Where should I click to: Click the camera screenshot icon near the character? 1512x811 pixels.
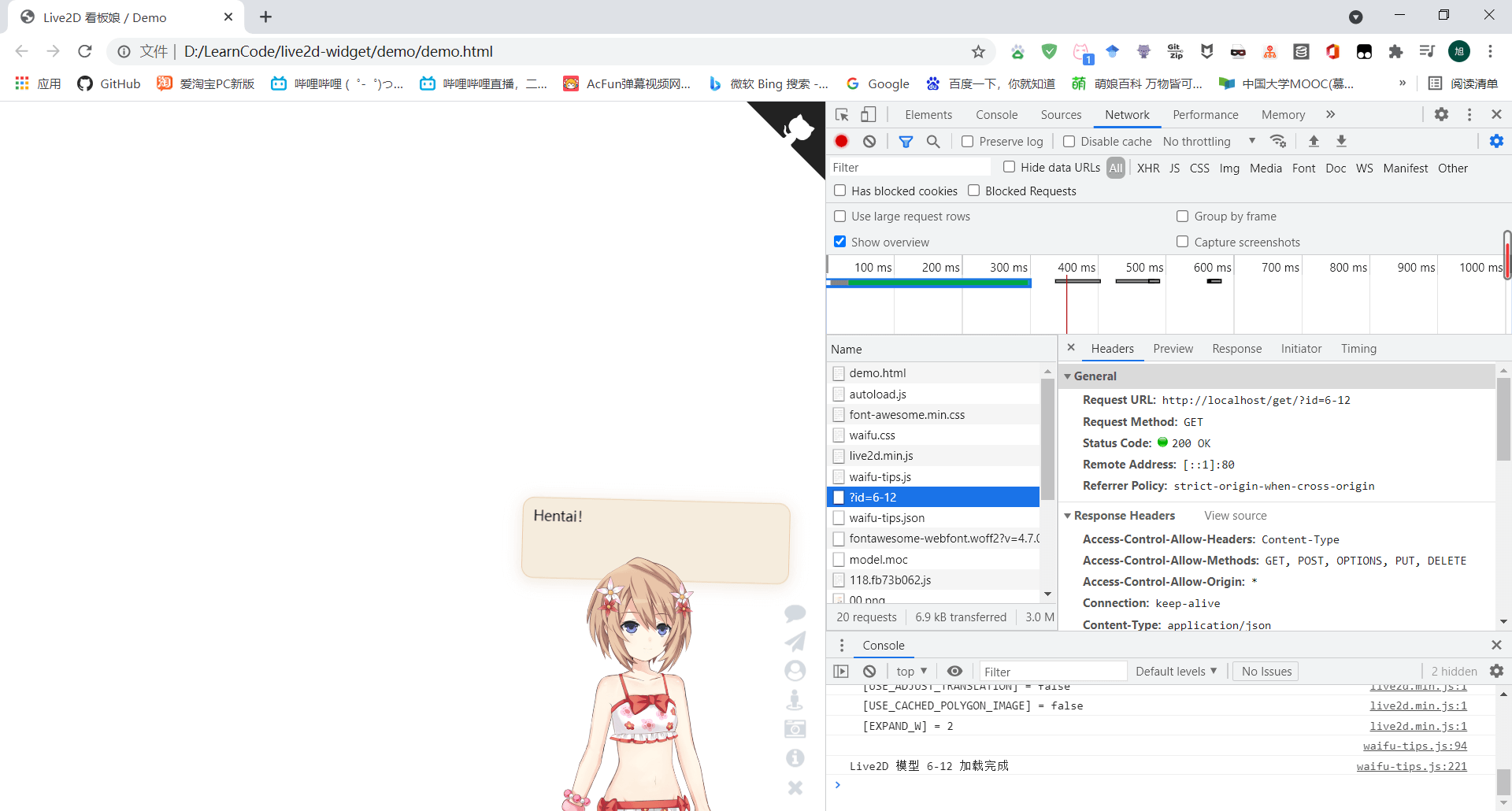[795, 728]
